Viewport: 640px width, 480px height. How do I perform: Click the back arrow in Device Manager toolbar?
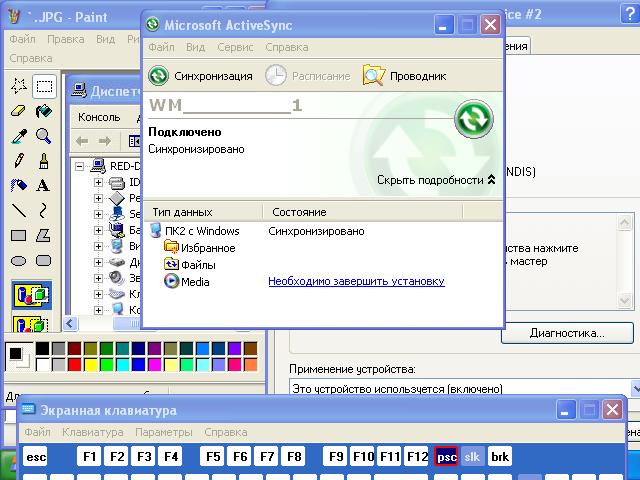[82, 141]
